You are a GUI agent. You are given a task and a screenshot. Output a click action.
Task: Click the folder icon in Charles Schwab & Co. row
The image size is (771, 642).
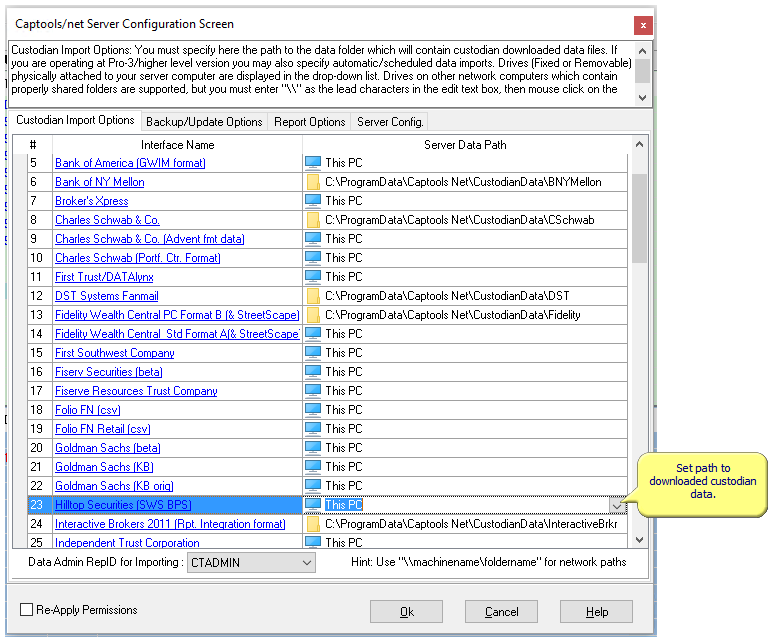point(313,220)
